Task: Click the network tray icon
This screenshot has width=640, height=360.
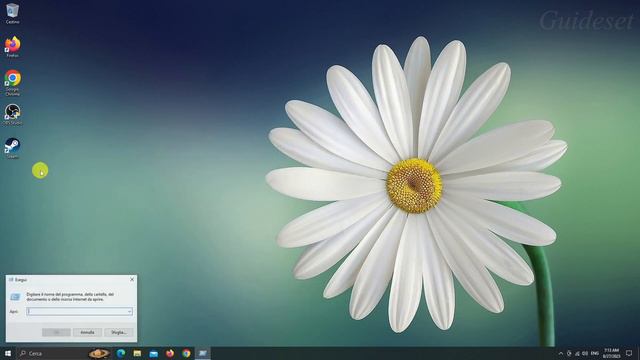Action: point(577,353)
